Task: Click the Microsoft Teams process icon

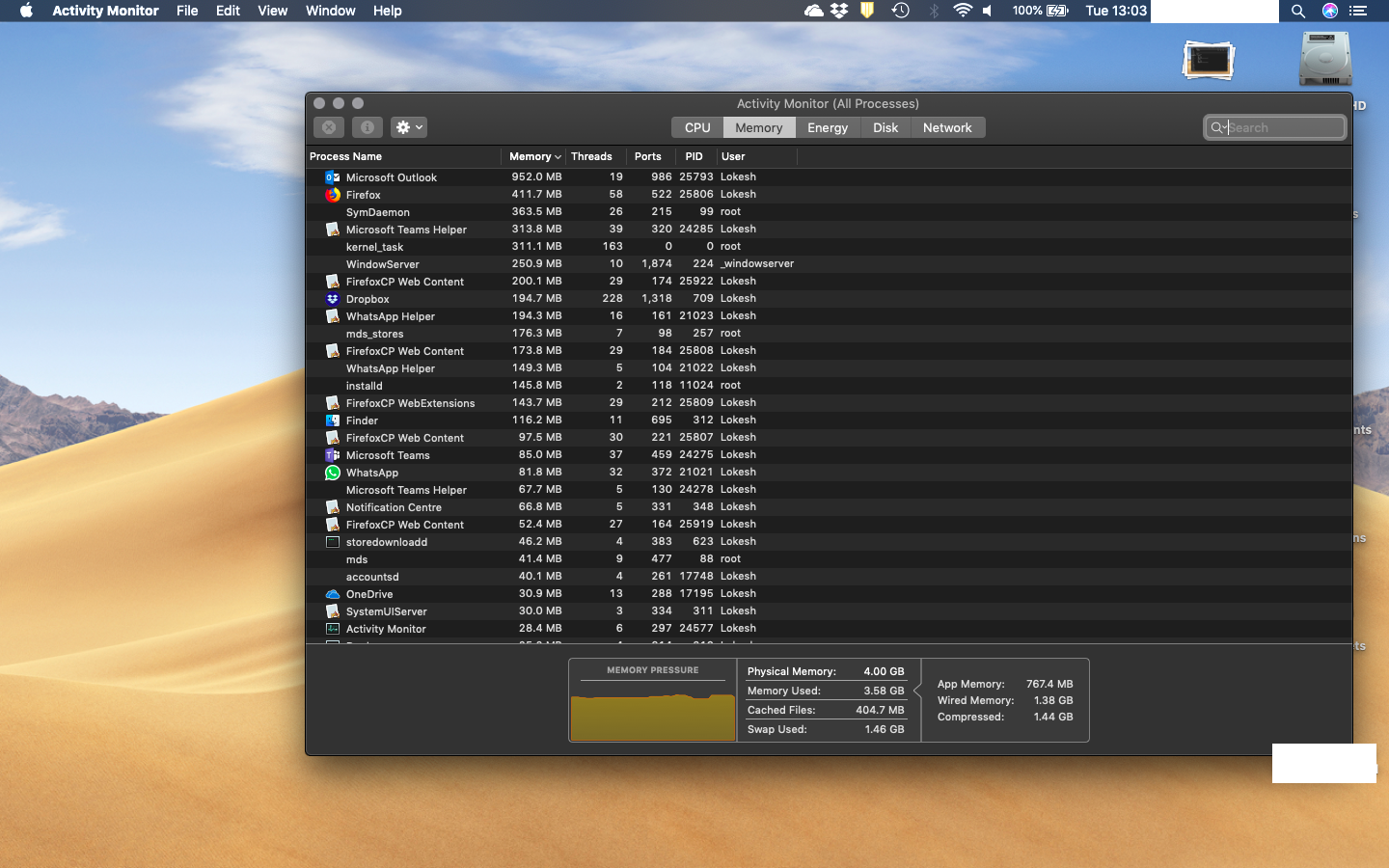Action: click(333, 455)
